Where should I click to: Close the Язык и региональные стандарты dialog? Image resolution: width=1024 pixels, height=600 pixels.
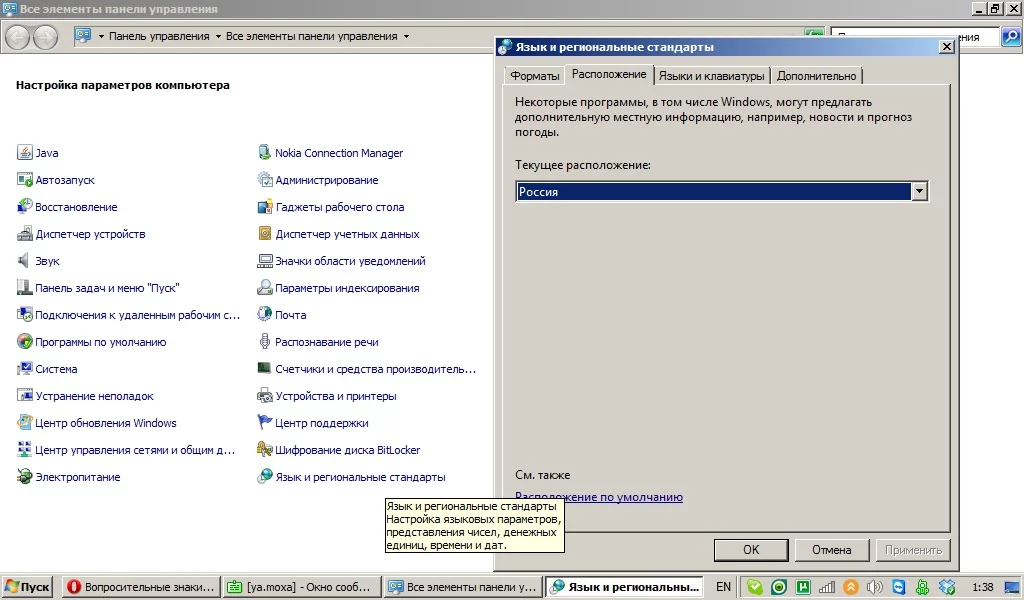(x=946, y=47)
